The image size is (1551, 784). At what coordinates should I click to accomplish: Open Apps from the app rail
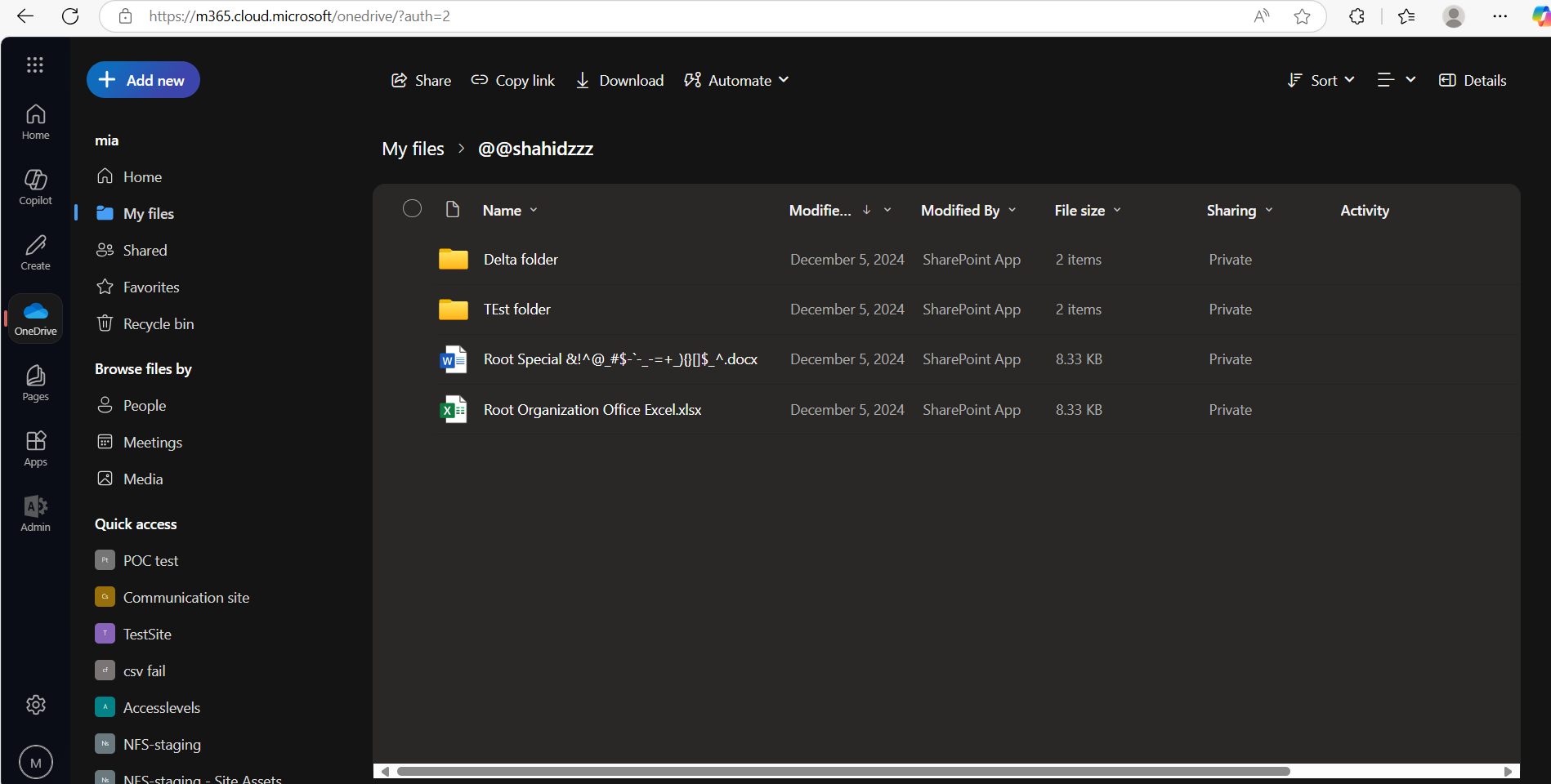coord(35,449)
